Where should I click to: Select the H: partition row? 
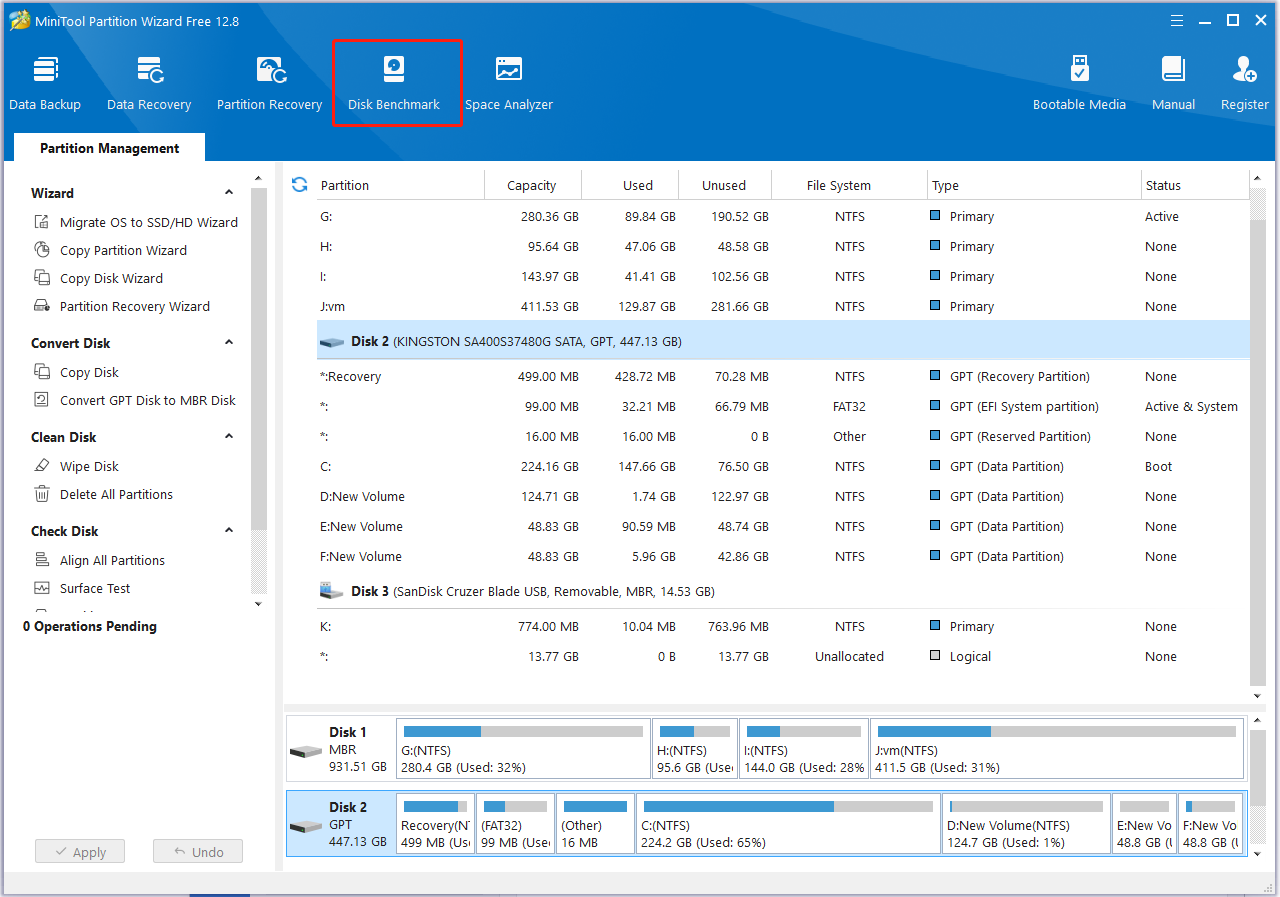[783, 246]
